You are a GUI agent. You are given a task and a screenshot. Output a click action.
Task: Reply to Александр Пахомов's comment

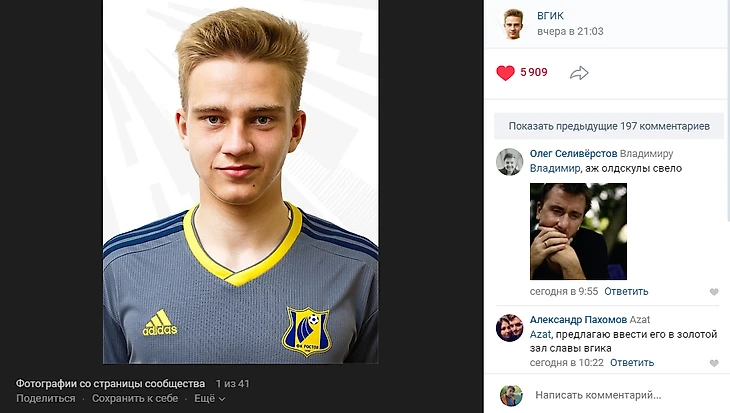(632, 363)
